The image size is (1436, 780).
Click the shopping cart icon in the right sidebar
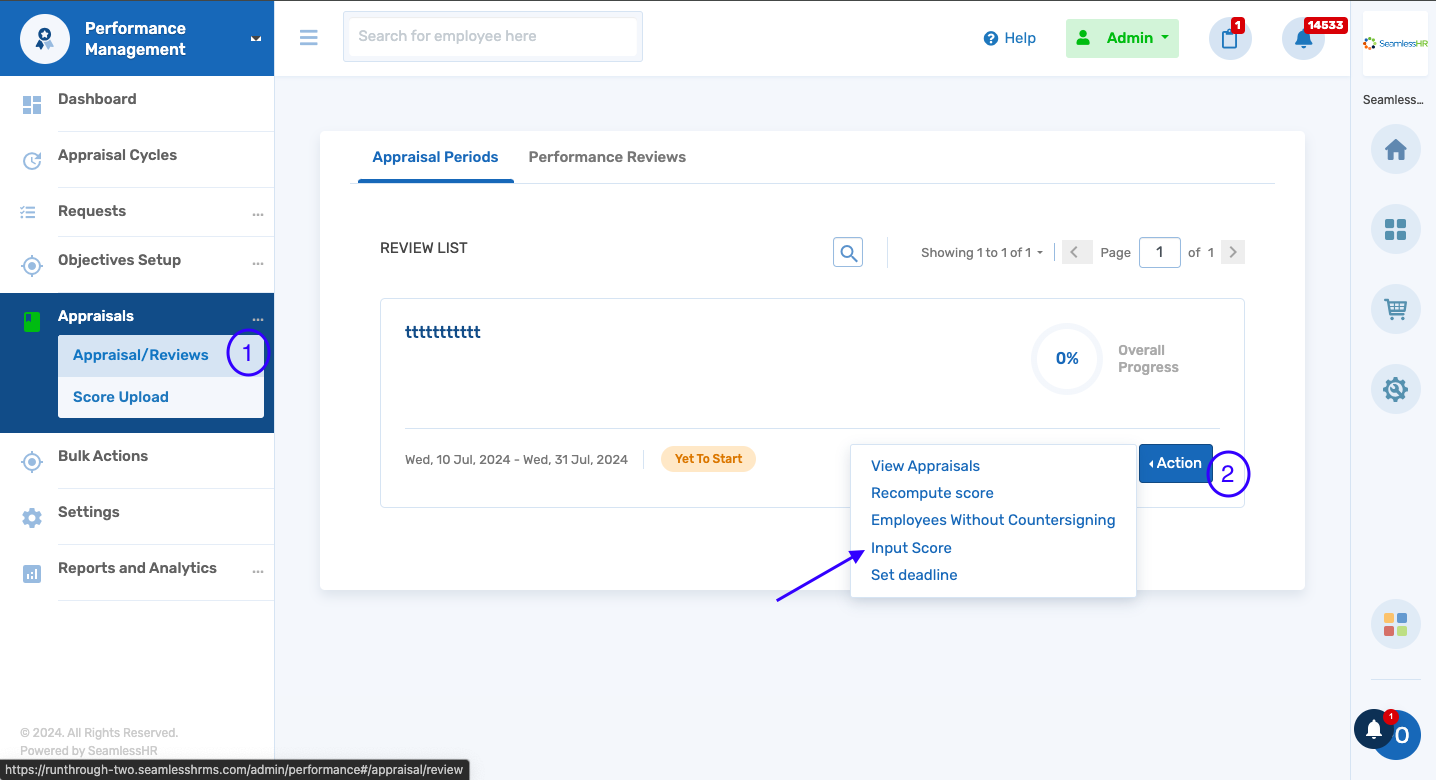[1395, 309]
